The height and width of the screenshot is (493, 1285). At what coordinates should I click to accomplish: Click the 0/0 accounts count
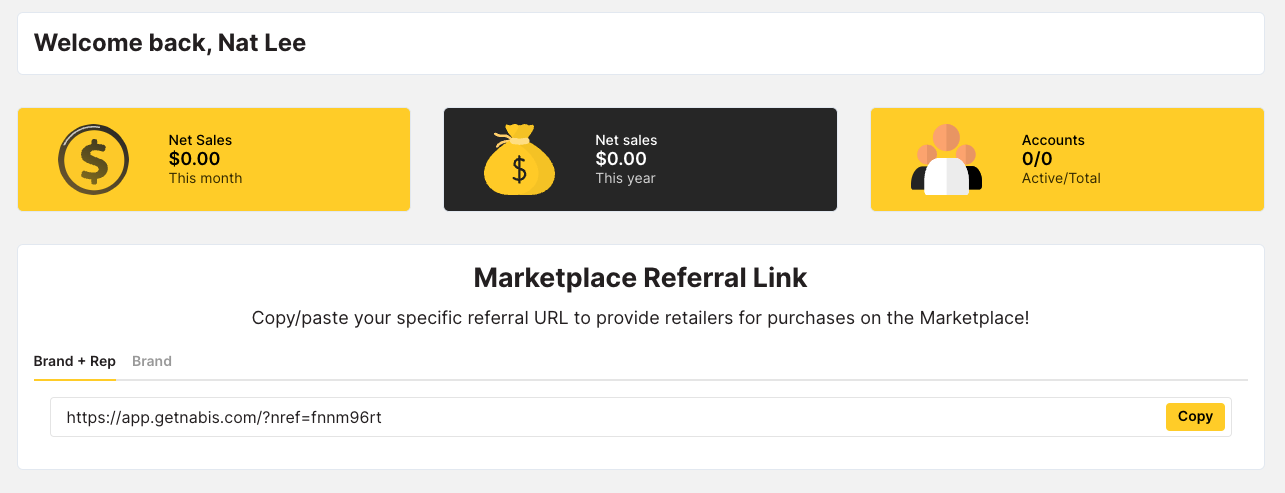click(1037, 159)
